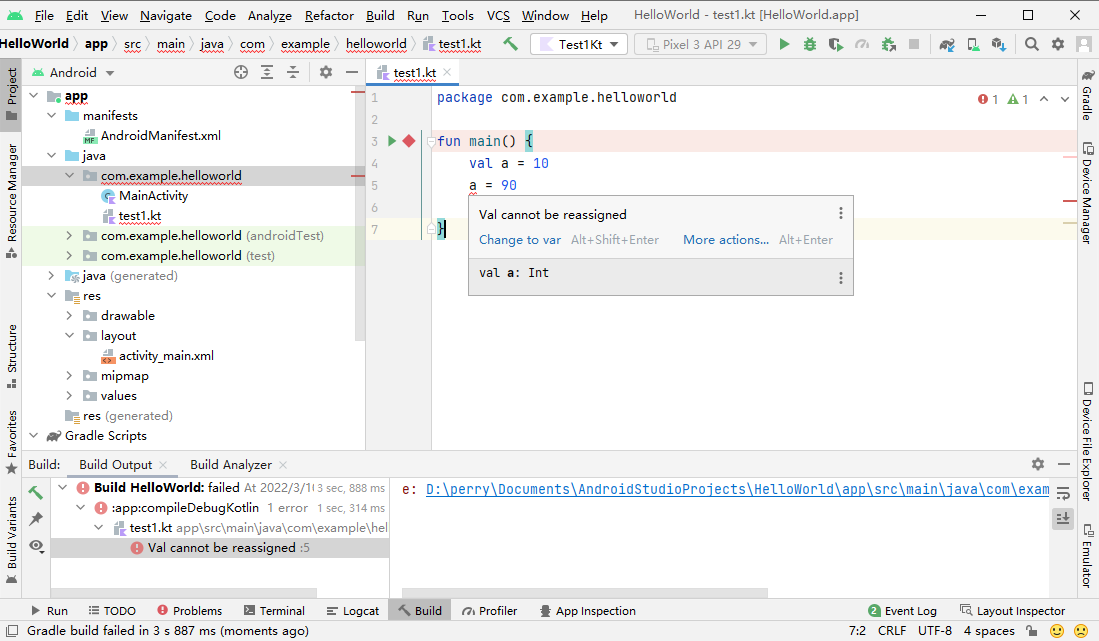Open the Pixel 3 API 29 device dropdown
Screen dimensions: 1099x641
pyautogui.click(x=700, y=44)
